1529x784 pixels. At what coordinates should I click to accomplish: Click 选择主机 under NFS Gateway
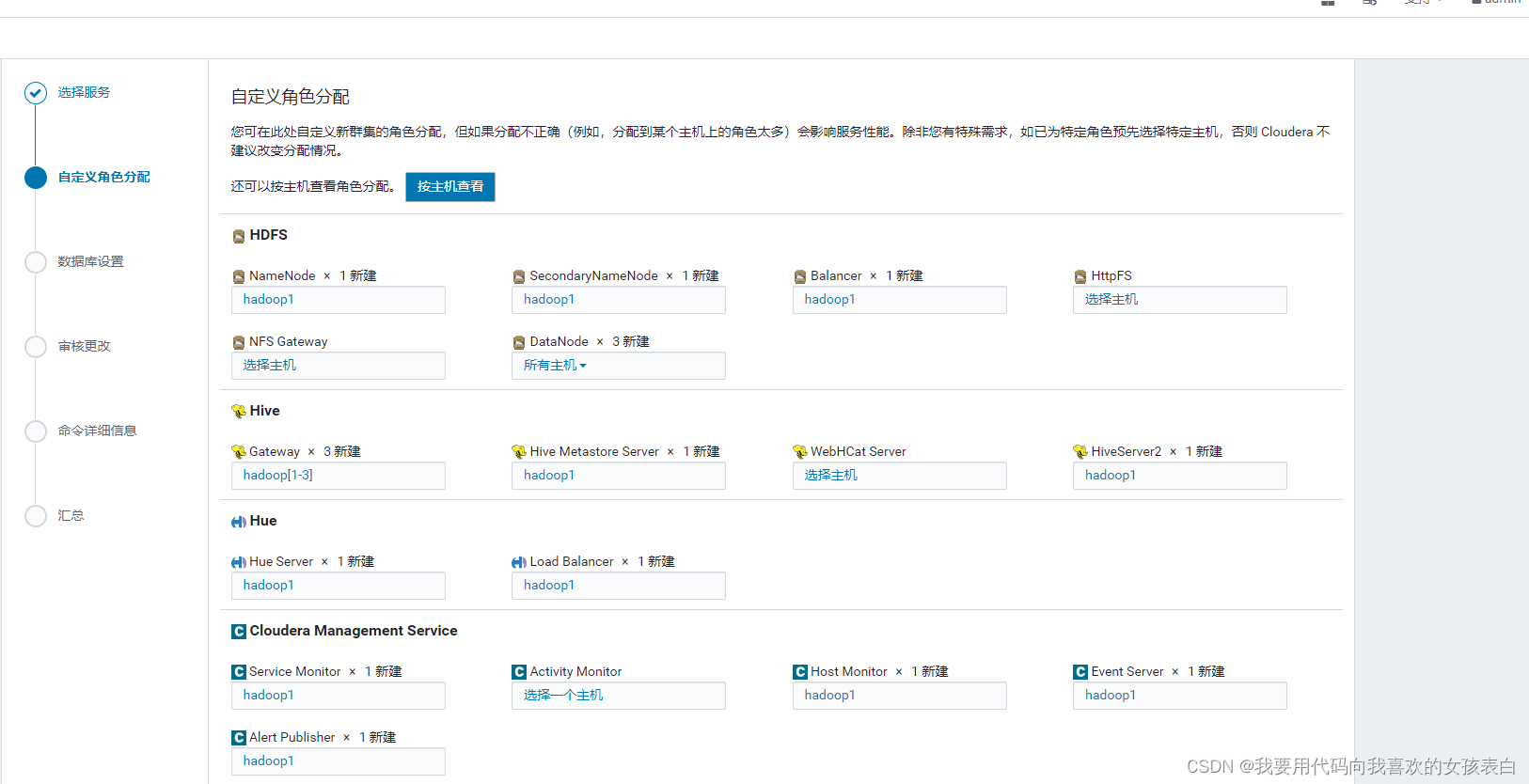pyautogui.click(x=270, y=366)
